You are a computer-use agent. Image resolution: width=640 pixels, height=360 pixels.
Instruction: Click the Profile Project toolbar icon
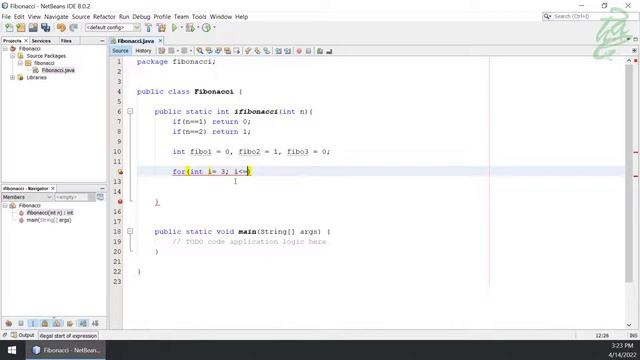[207, 28]
